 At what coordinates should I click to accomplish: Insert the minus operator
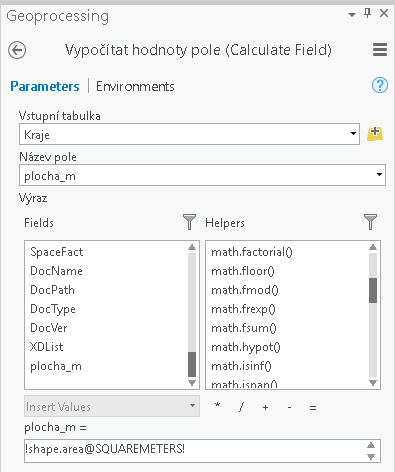click(x=289, y=407)
